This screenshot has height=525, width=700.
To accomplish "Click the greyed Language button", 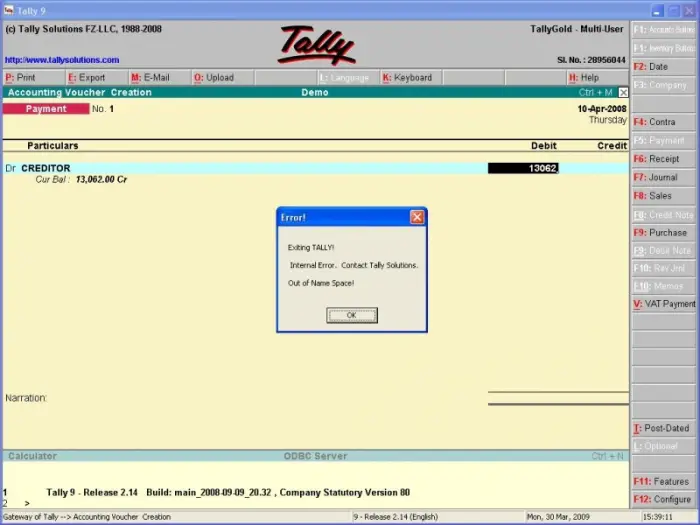I will [348, 78].
